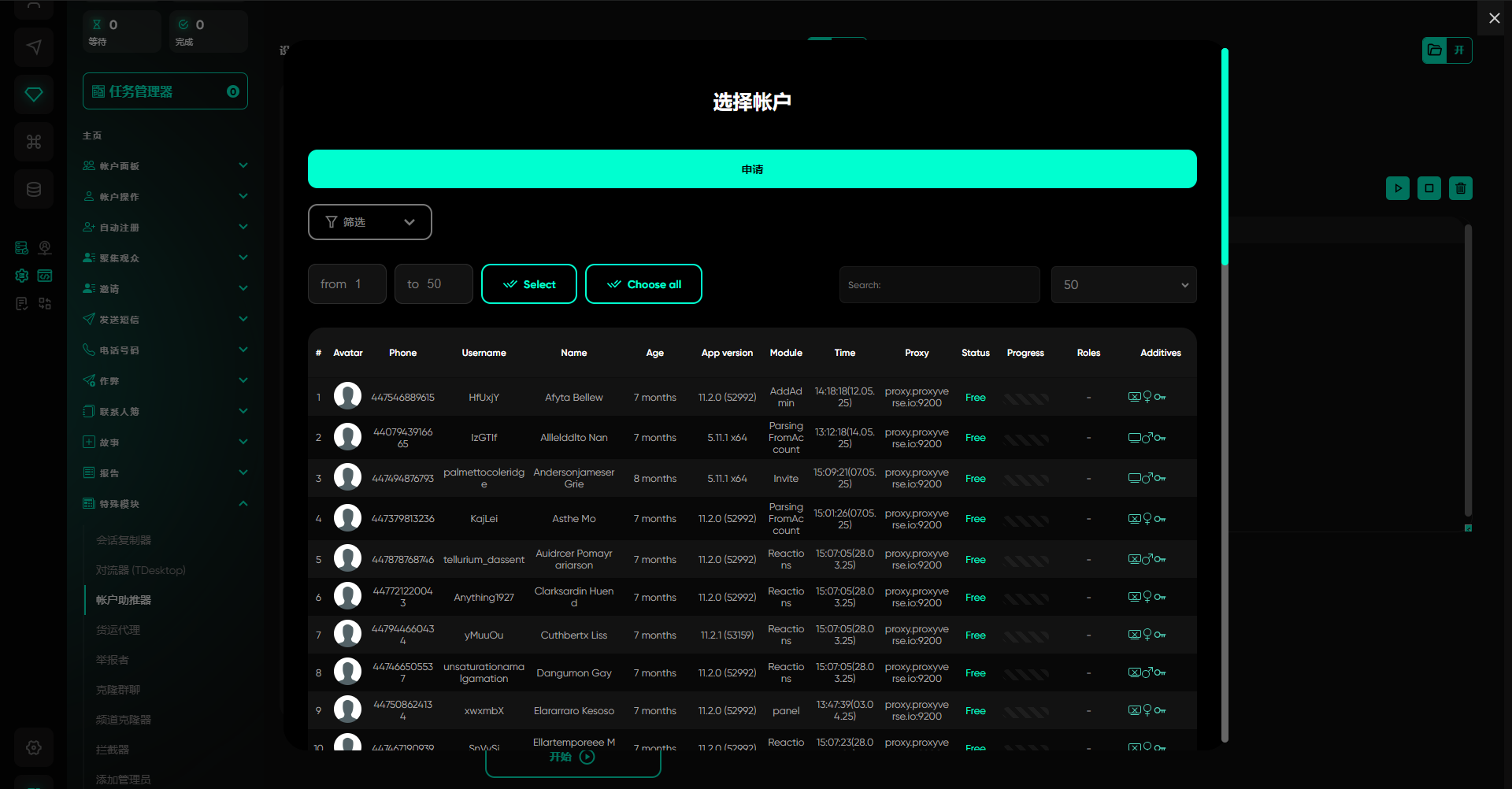This screenshot has height=789, width=1512.
Task: Select account row with username HfUxjY
Action: tap(484, 398)
